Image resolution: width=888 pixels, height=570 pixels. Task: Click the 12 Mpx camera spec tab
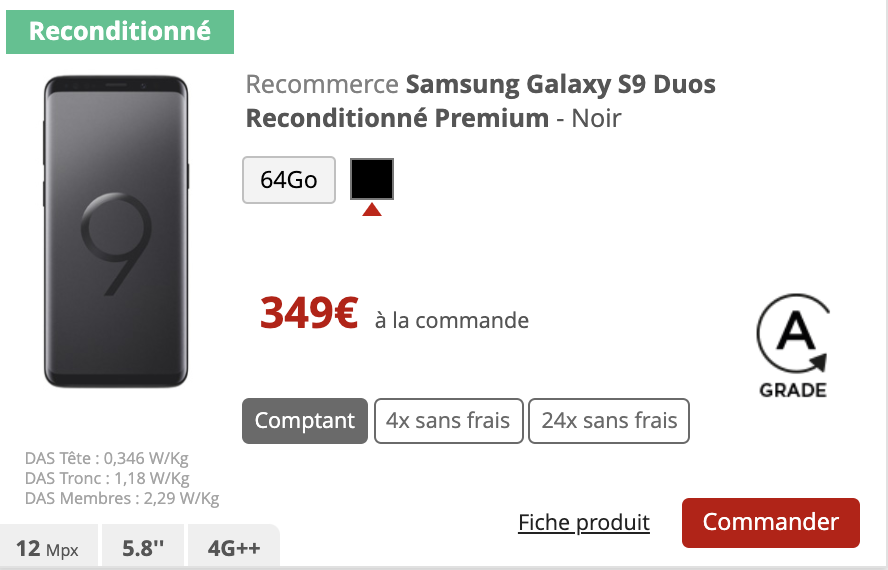[x=48, y=548]
